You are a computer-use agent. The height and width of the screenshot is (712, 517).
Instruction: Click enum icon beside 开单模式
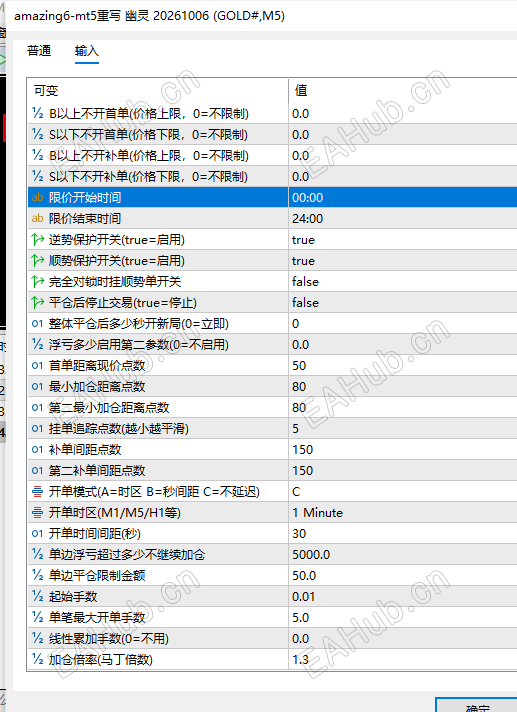point(38,491)
